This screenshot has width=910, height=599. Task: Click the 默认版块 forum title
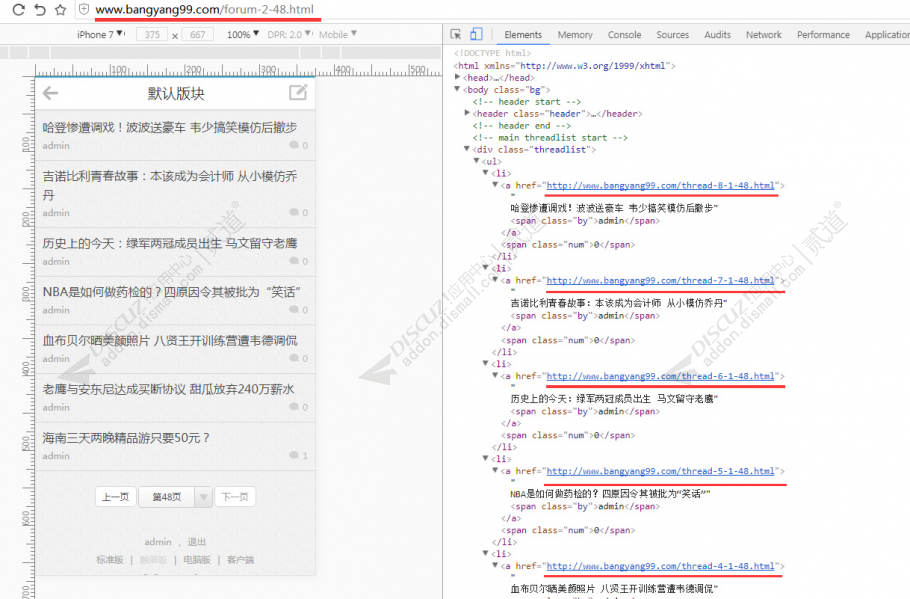[x=176, y=93]
